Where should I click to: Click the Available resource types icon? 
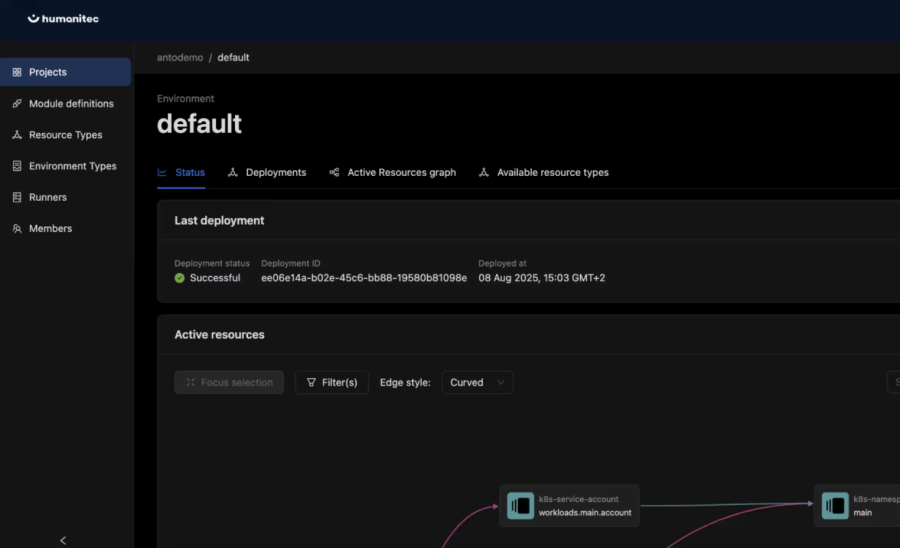[x=484, y=172]
